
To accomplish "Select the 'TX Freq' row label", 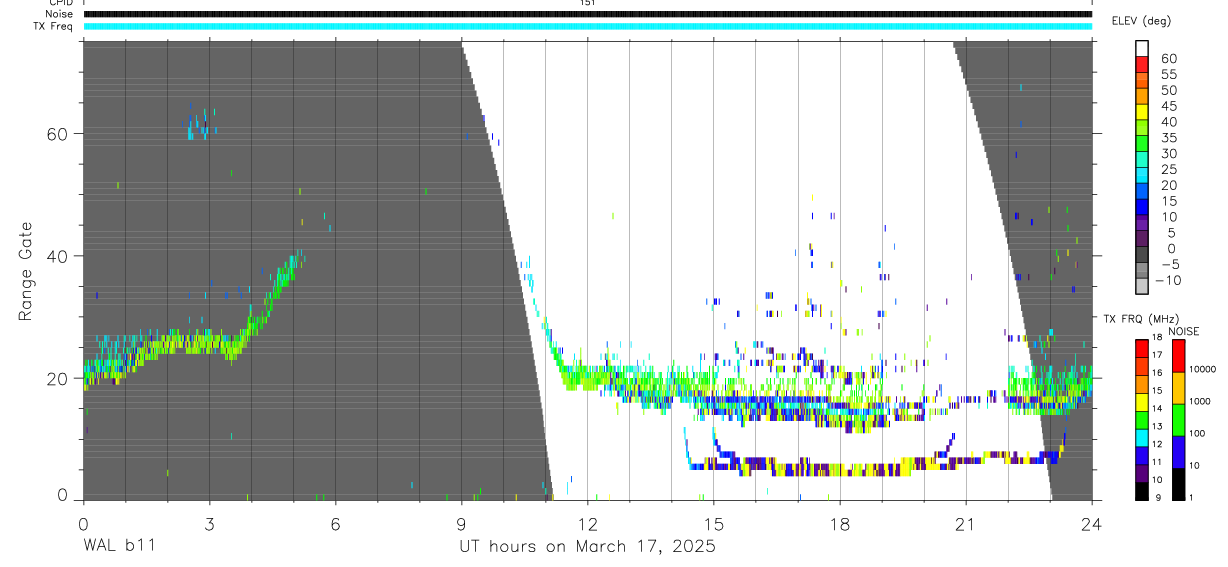I will click(53, 26).
